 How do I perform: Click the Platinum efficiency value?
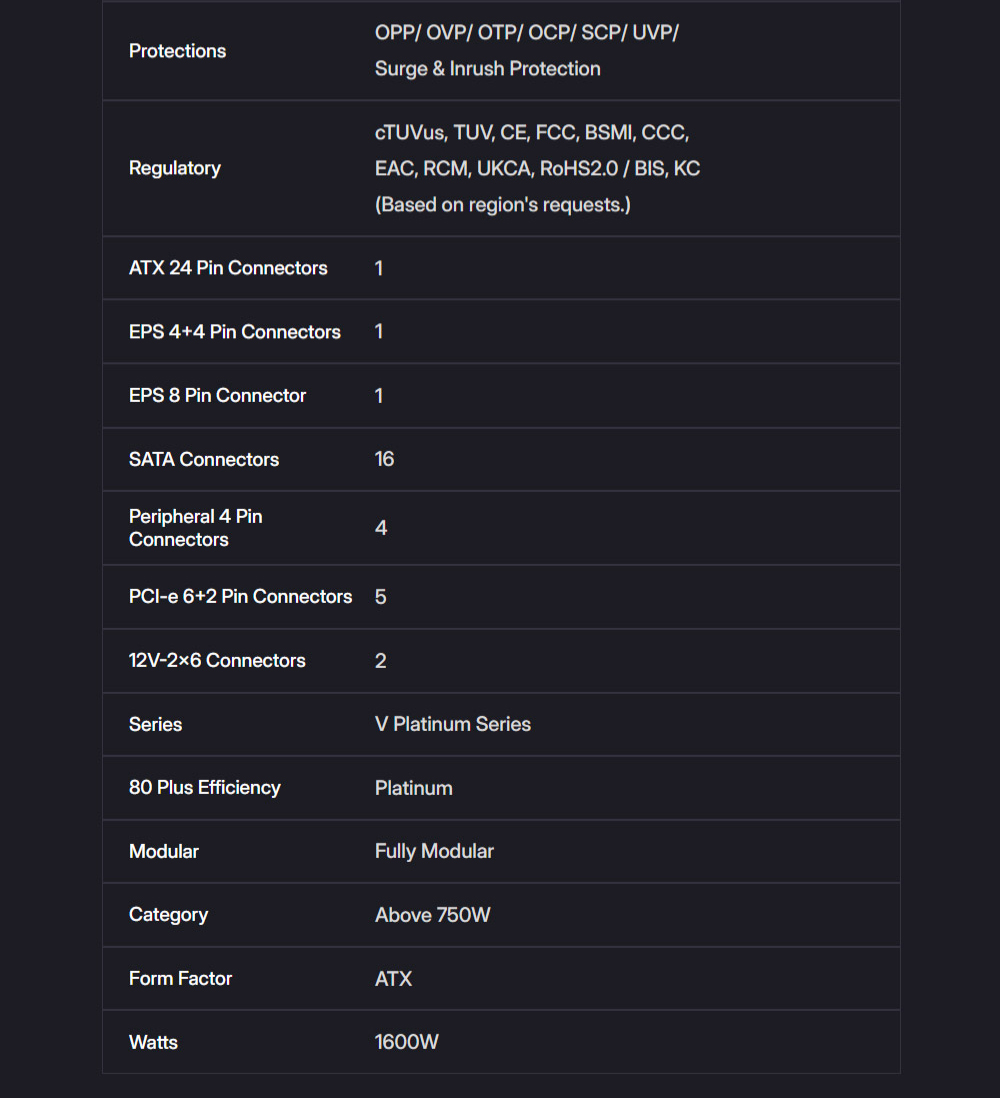413,788
